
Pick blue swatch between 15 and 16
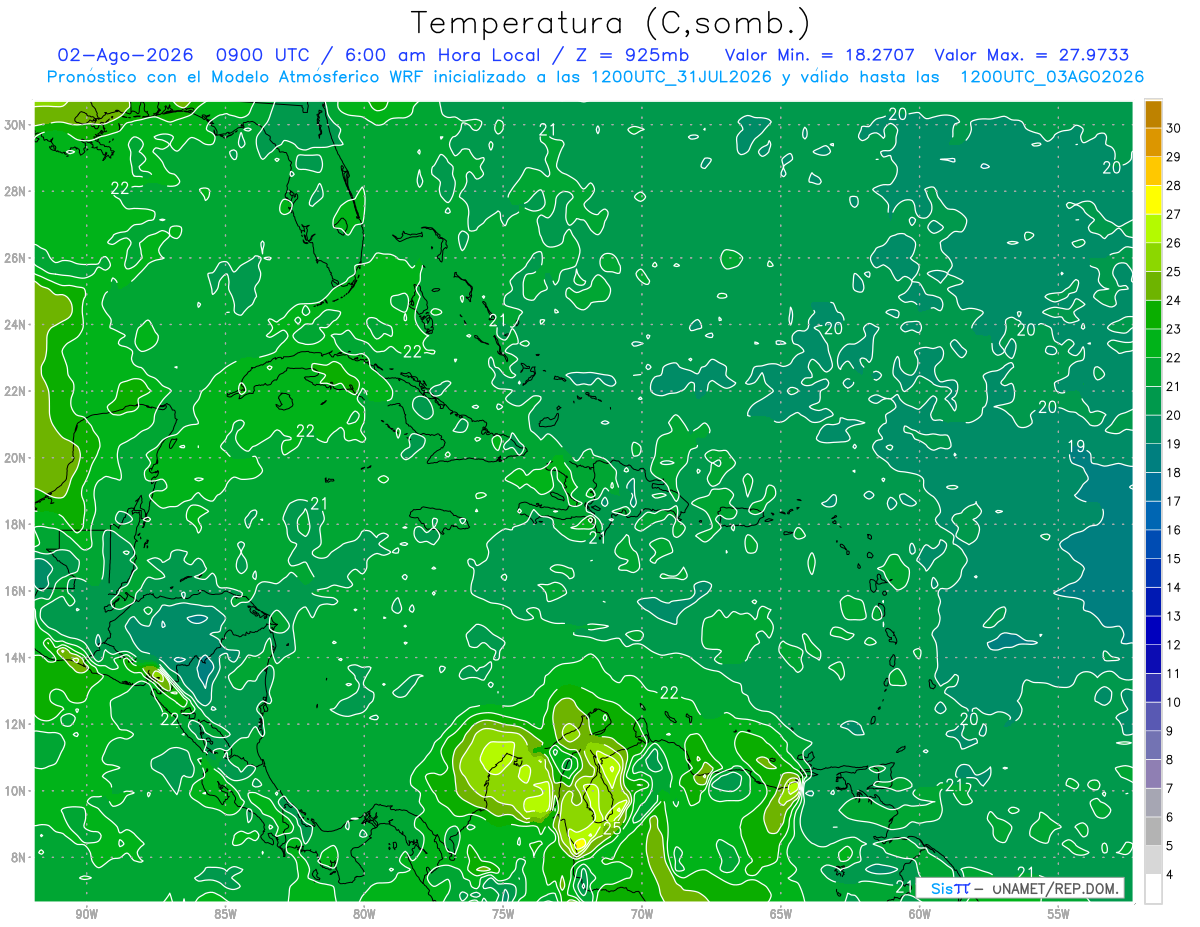[x=1153, y=545]
